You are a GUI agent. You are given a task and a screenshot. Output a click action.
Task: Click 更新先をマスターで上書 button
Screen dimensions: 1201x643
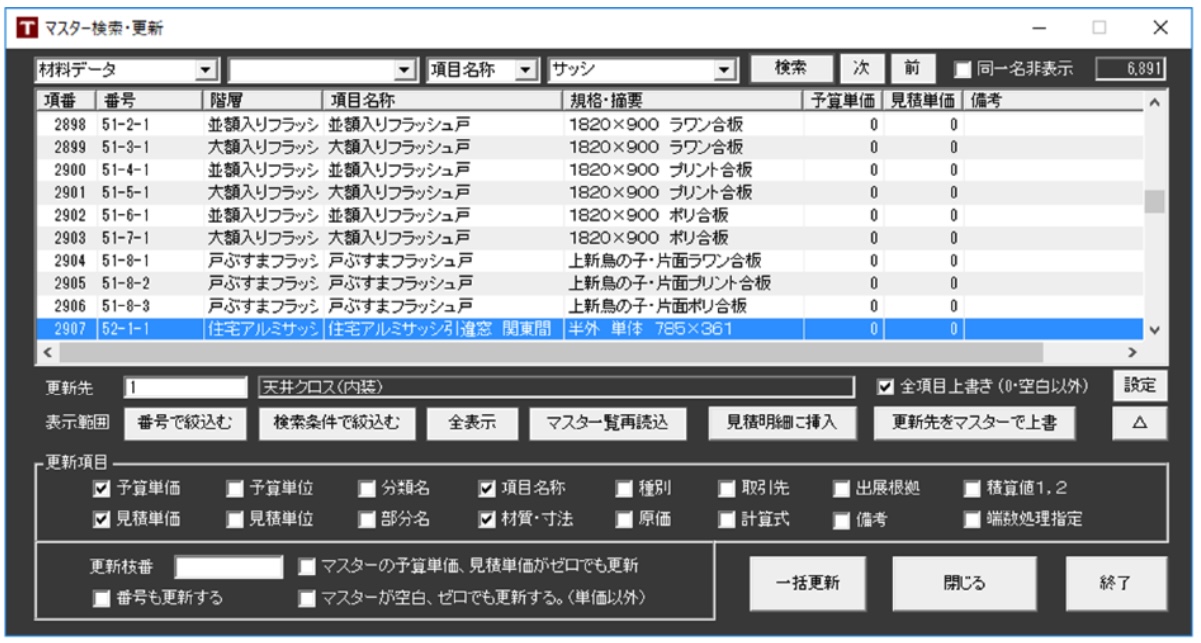(974, 423)
